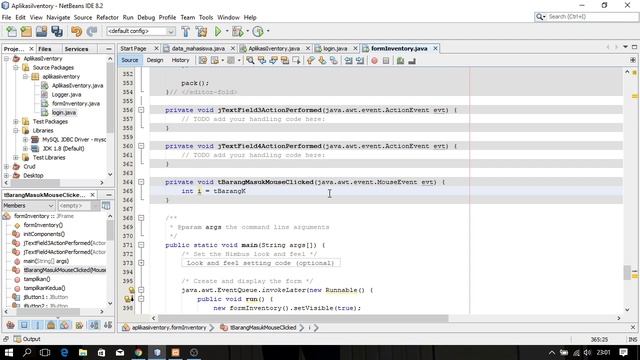Viewport: 640px width, 360px height.
Task: Click the editor horizontal scrollbar thumb
Action: click(303, 318)
